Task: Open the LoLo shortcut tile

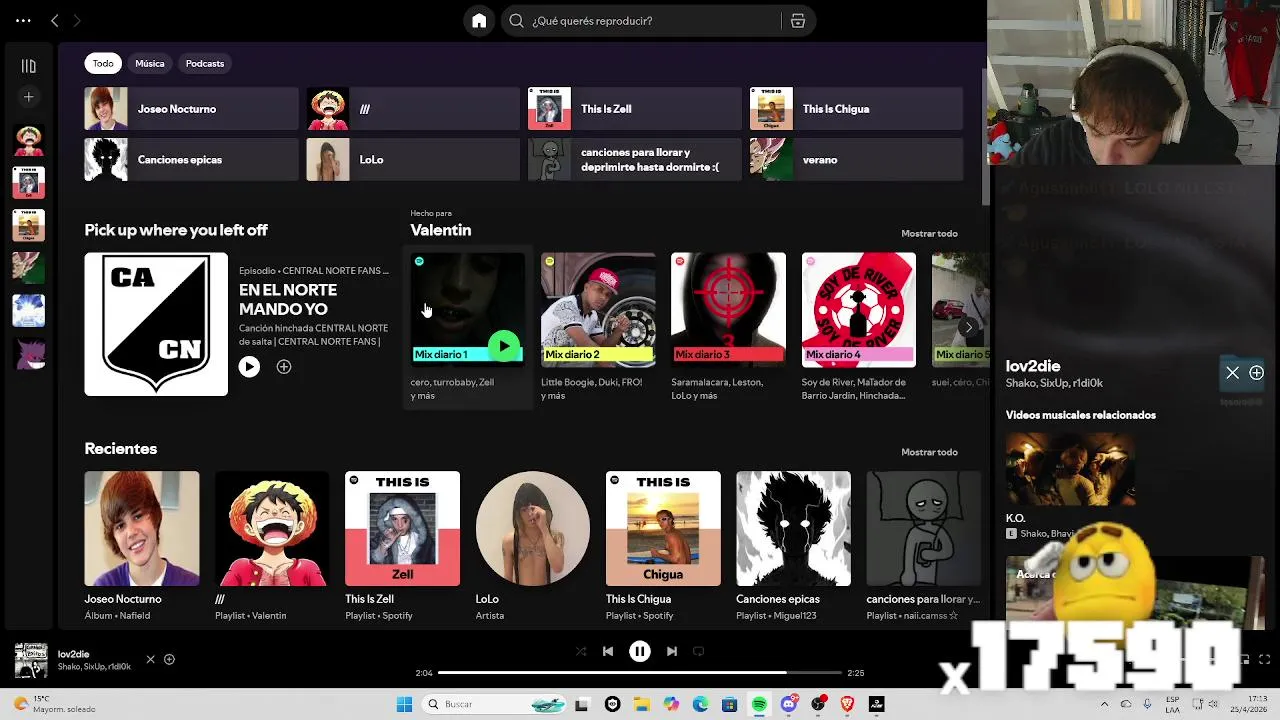Action: pyautogui.click(x=413, y=160)
